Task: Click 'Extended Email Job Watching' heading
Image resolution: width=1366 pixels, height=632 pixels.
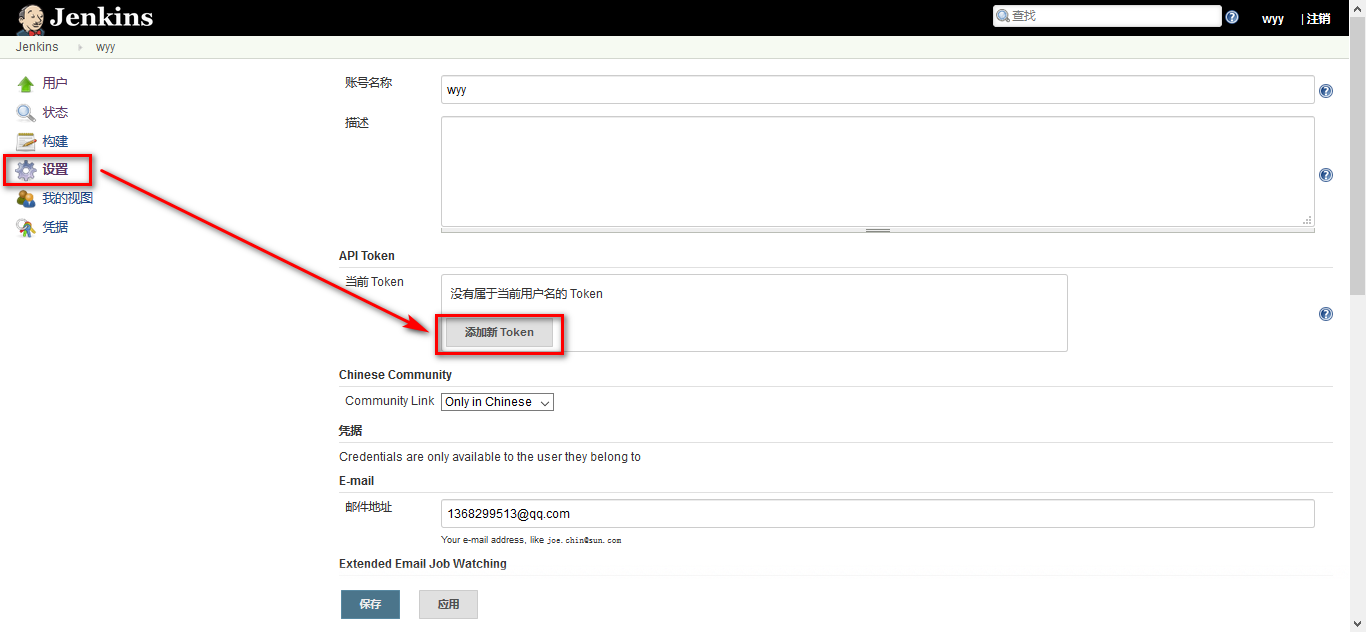Action: (x=423, y=564)
